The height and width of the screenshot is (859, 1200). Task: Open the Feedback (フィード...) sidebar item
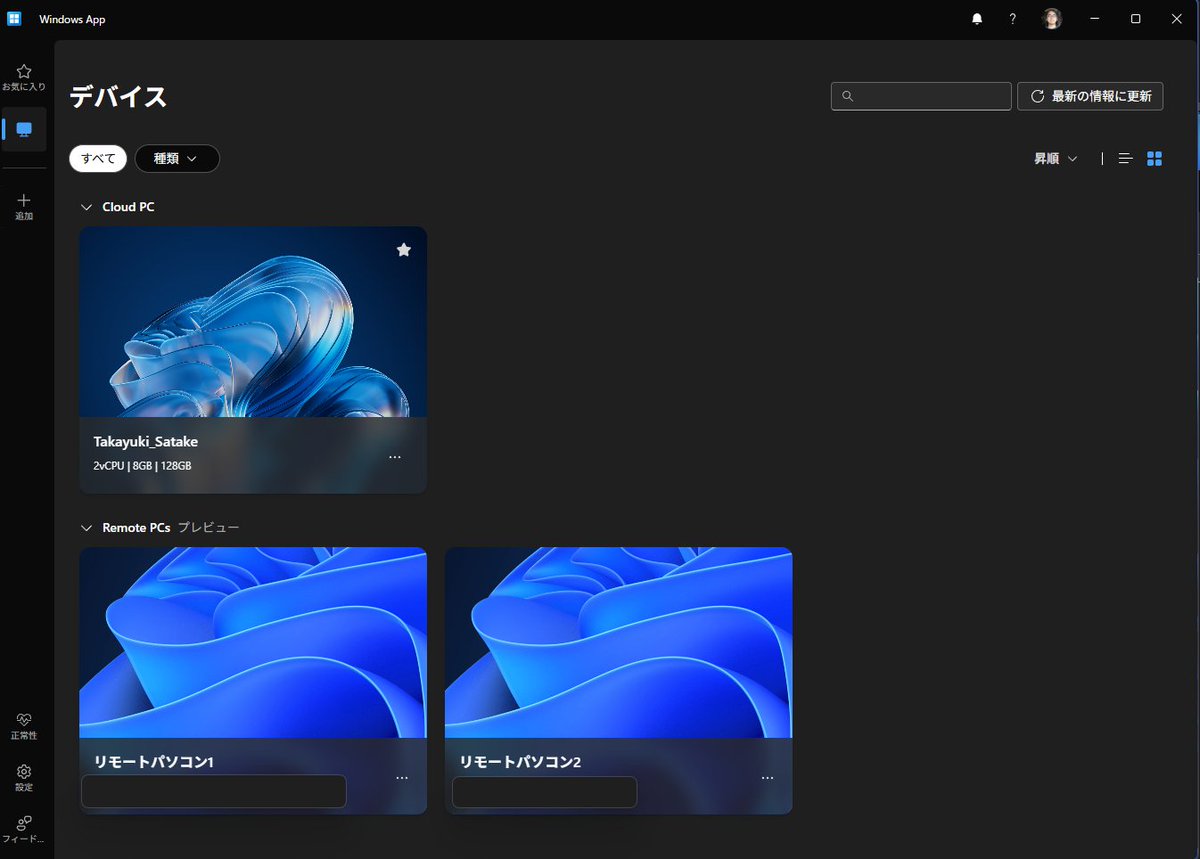[x=24, y=830]
